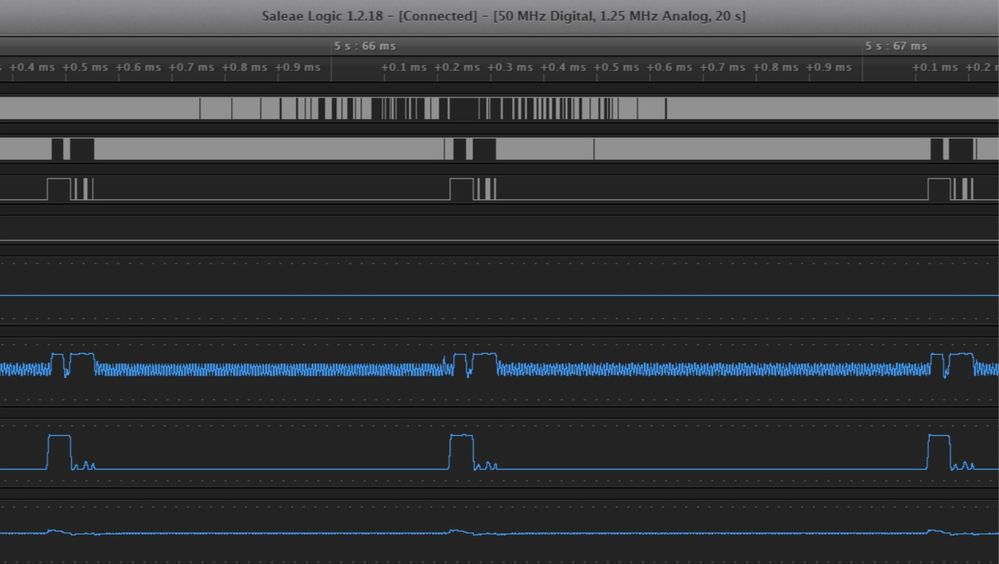Click the flat blue line of the first analog channel

tap(500, 296)
